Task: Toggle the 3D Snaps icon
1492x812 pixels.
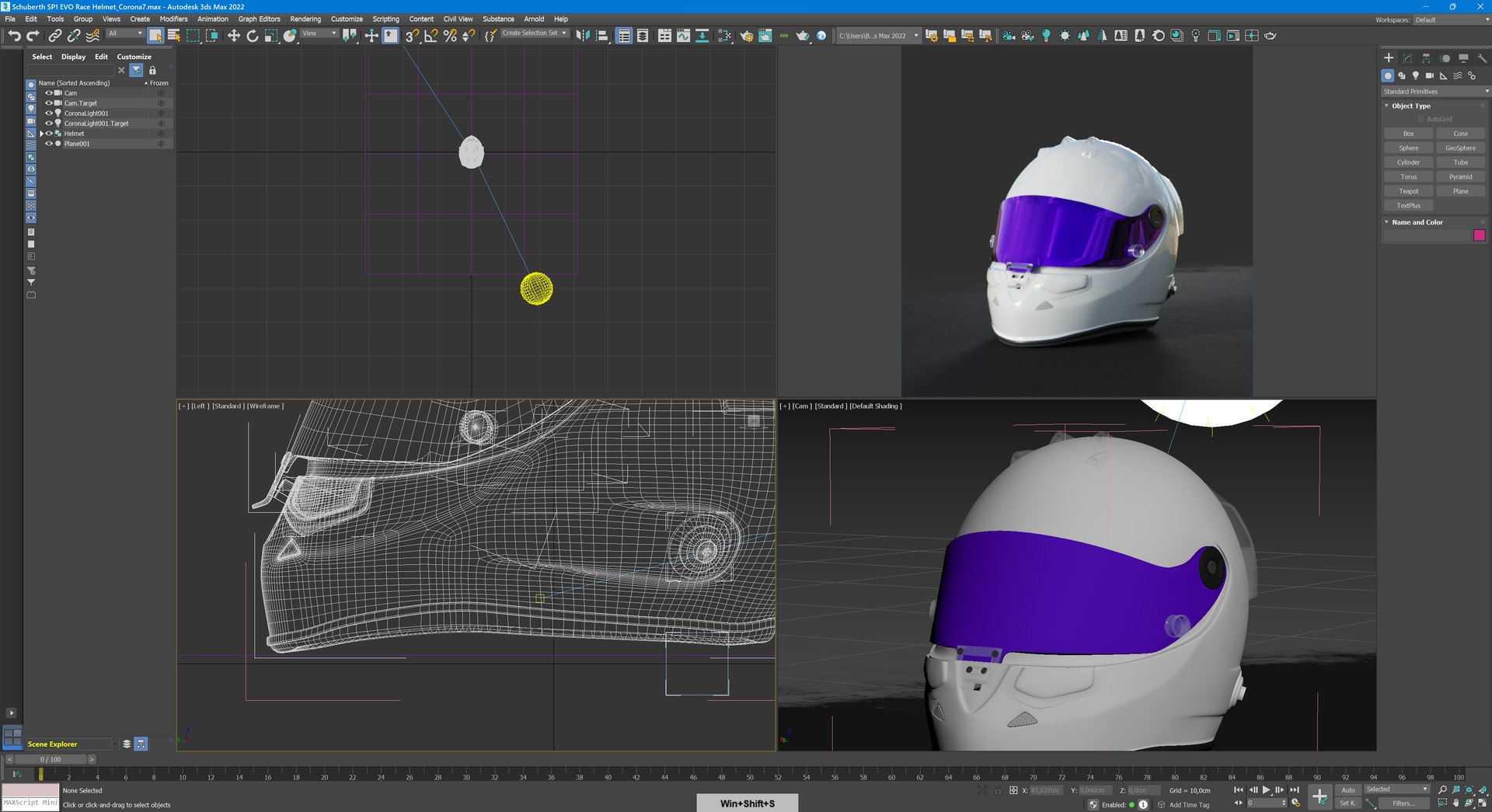Action: point(412,36)
